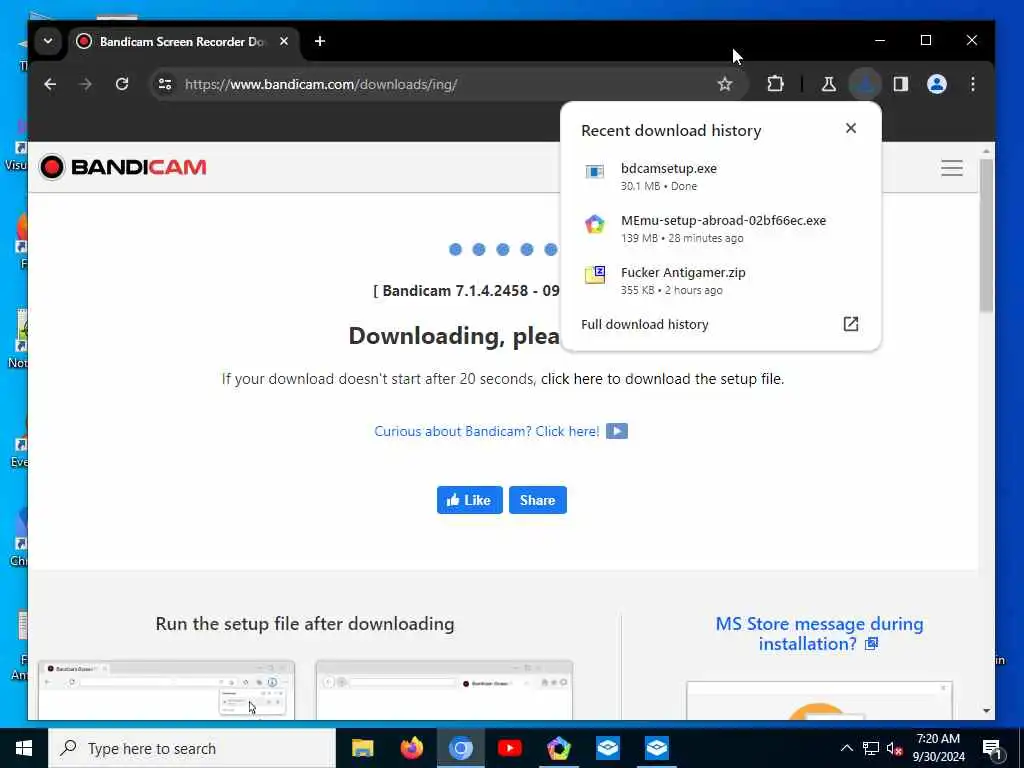Click the network tray icon
The height and width of the screenshot is (768, 1024).
[x=871, y=748]
